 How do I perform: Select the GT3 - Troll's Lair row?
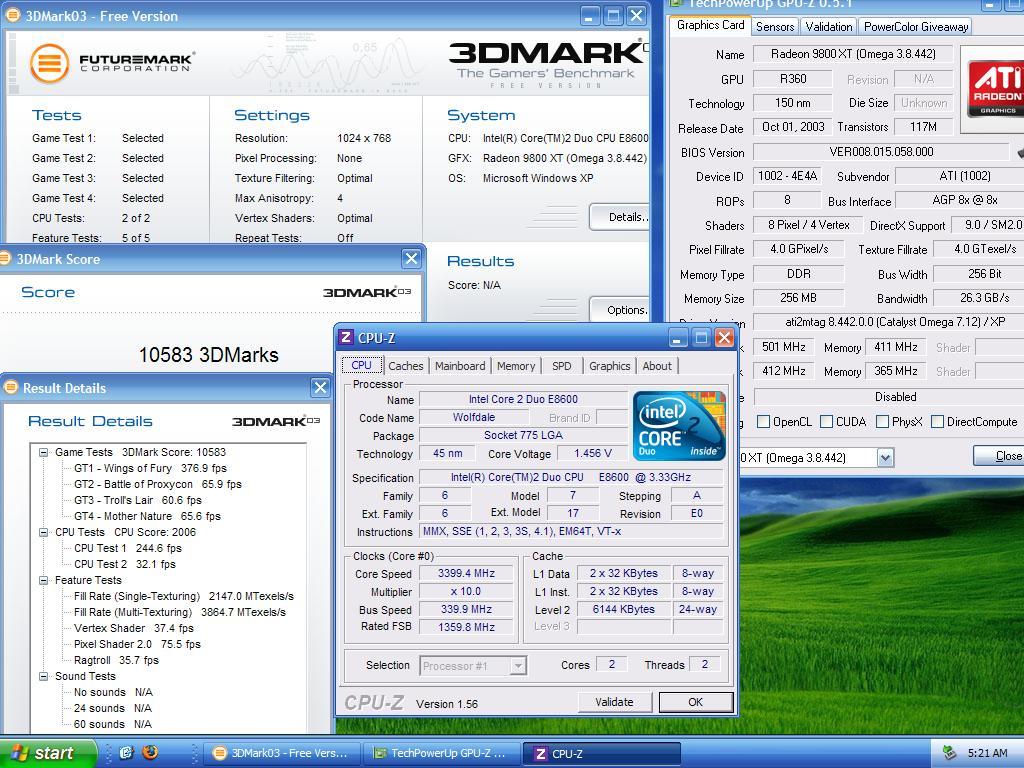pos(138,500)
